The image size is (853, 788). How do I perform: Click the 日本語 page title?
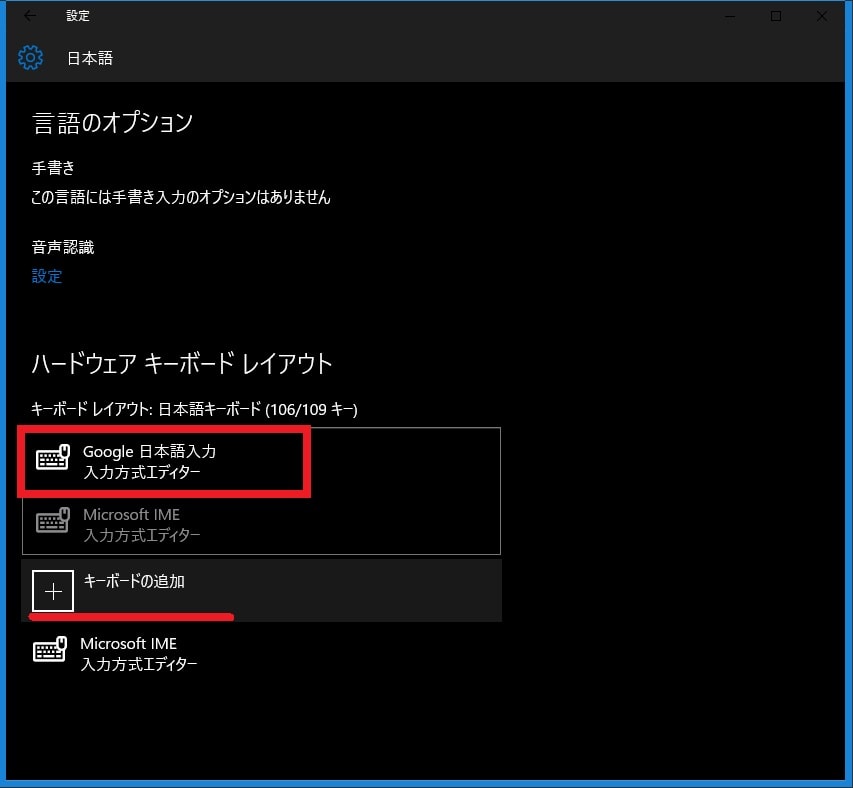point(90,58)
